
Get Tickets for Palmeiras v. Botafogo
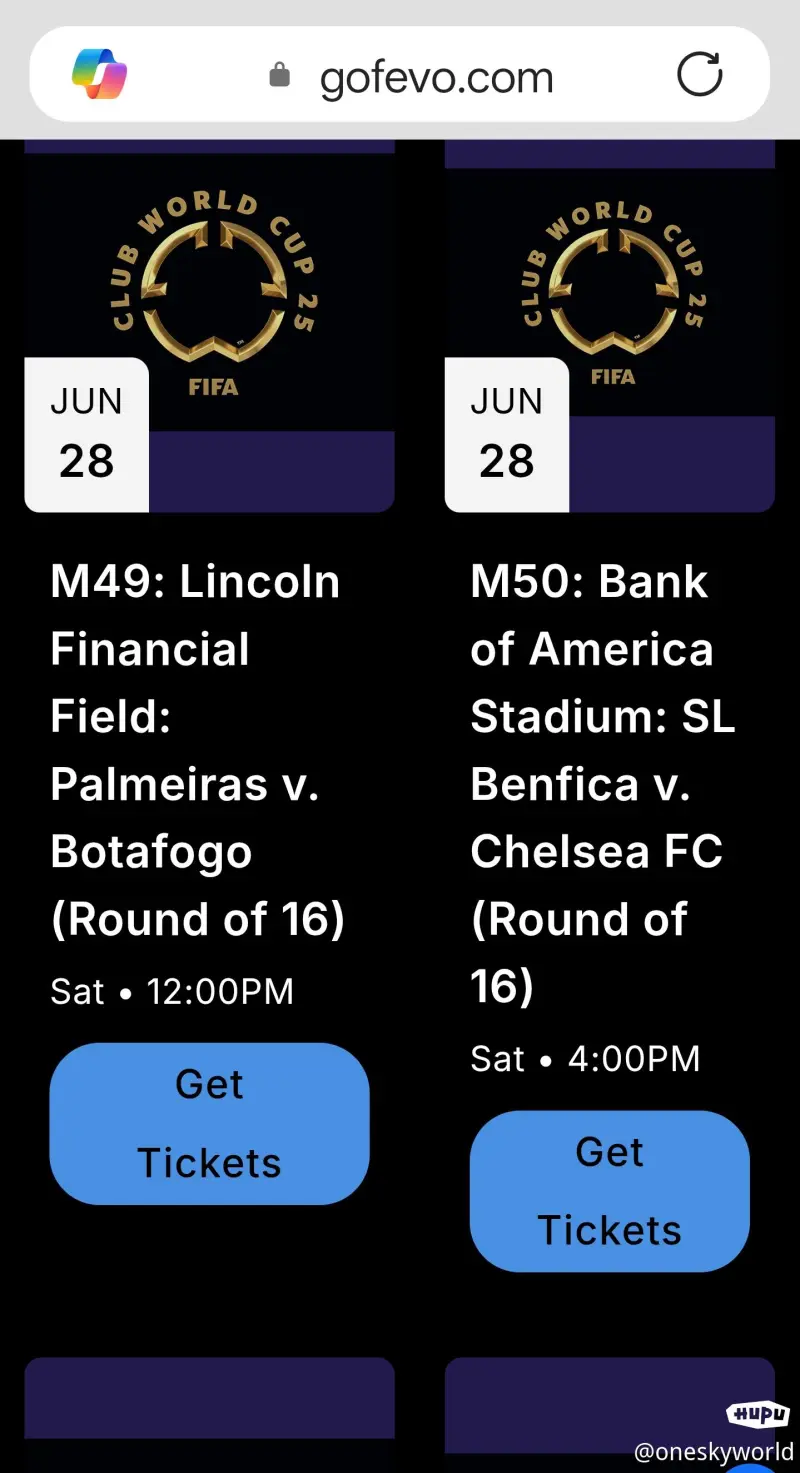[209, 1123]
